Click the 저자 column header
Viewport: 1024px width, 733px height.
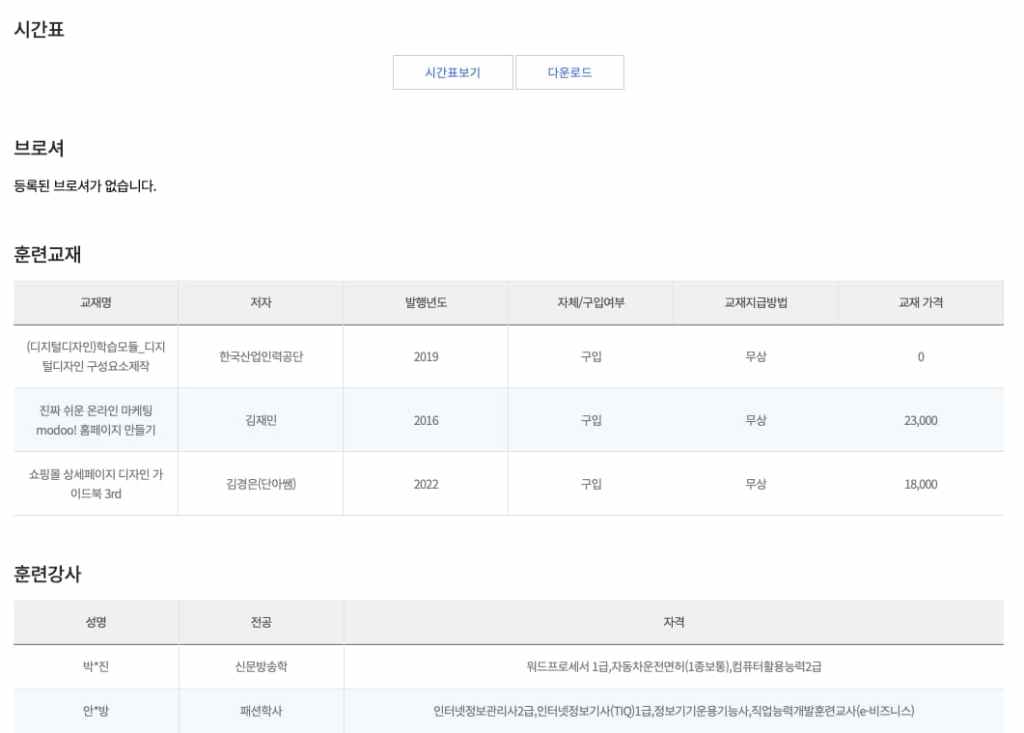point(261,303)
